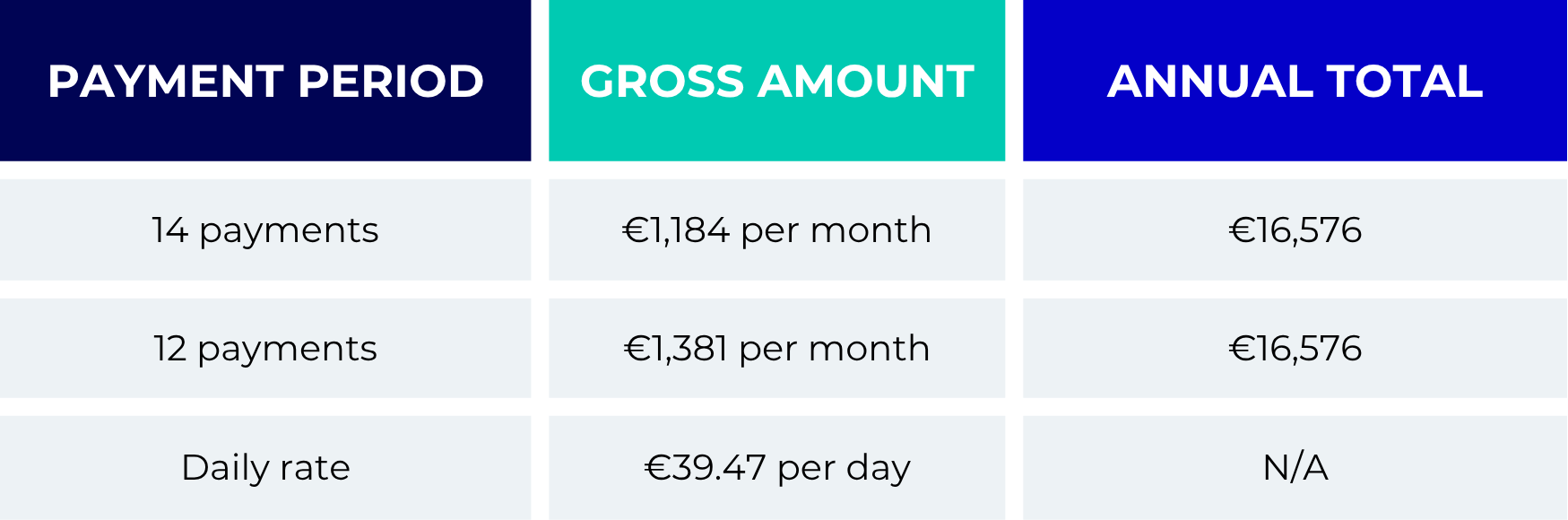This screenshot has height=520, width=1568.
Task: Click the number 12 in the second row
Action: coord(169,349)
